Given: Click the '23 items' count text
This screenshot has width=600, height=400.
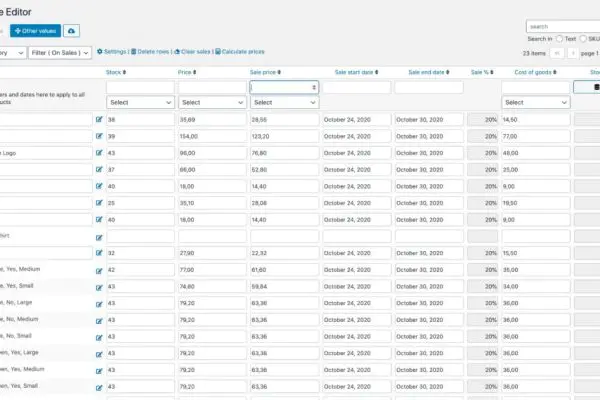Looking at the screenshot, I should tap(534, 53).
